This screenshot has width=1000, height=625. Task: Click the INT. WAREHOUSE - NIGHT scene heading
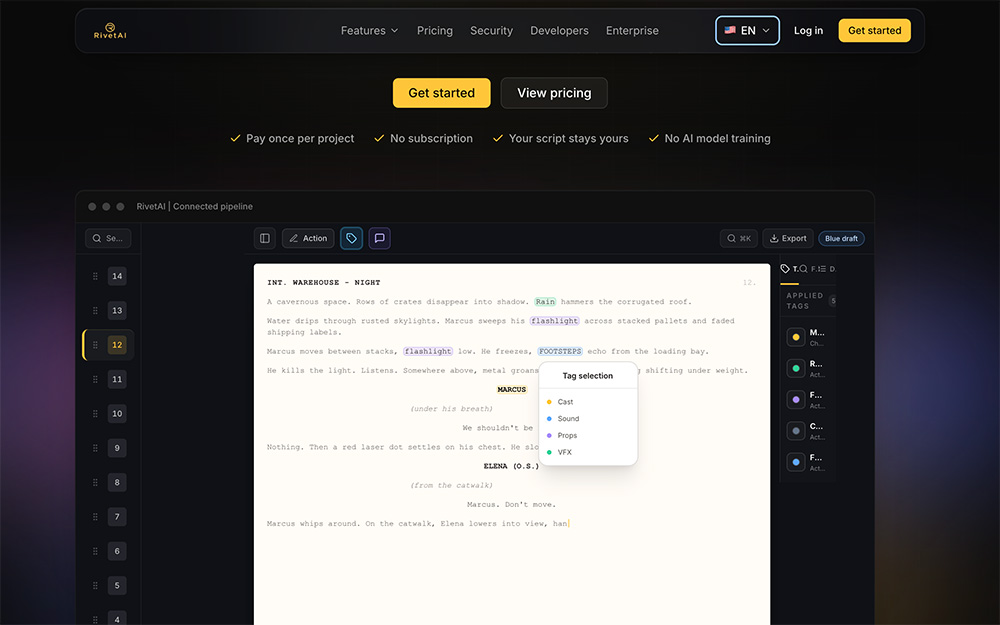(323, 283)
